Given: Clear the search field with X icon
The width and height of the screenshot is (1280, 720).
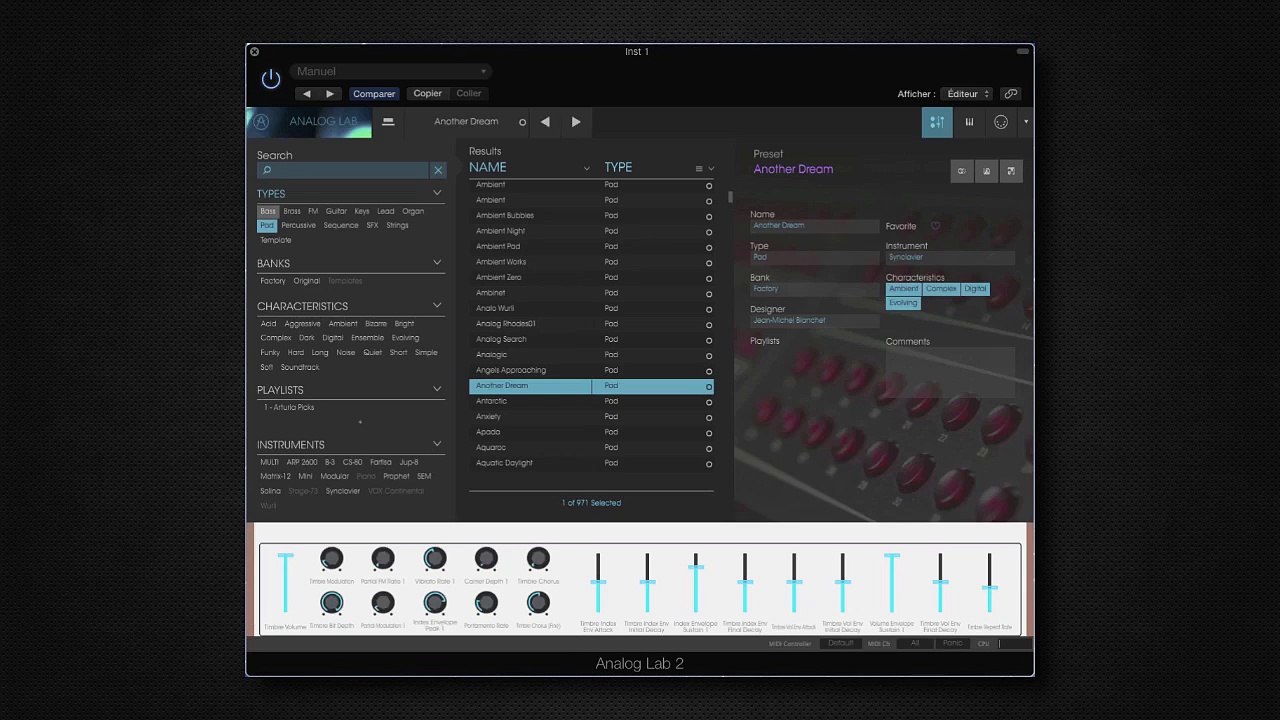Looking at the screenshot, I should [x=438, y=171].
